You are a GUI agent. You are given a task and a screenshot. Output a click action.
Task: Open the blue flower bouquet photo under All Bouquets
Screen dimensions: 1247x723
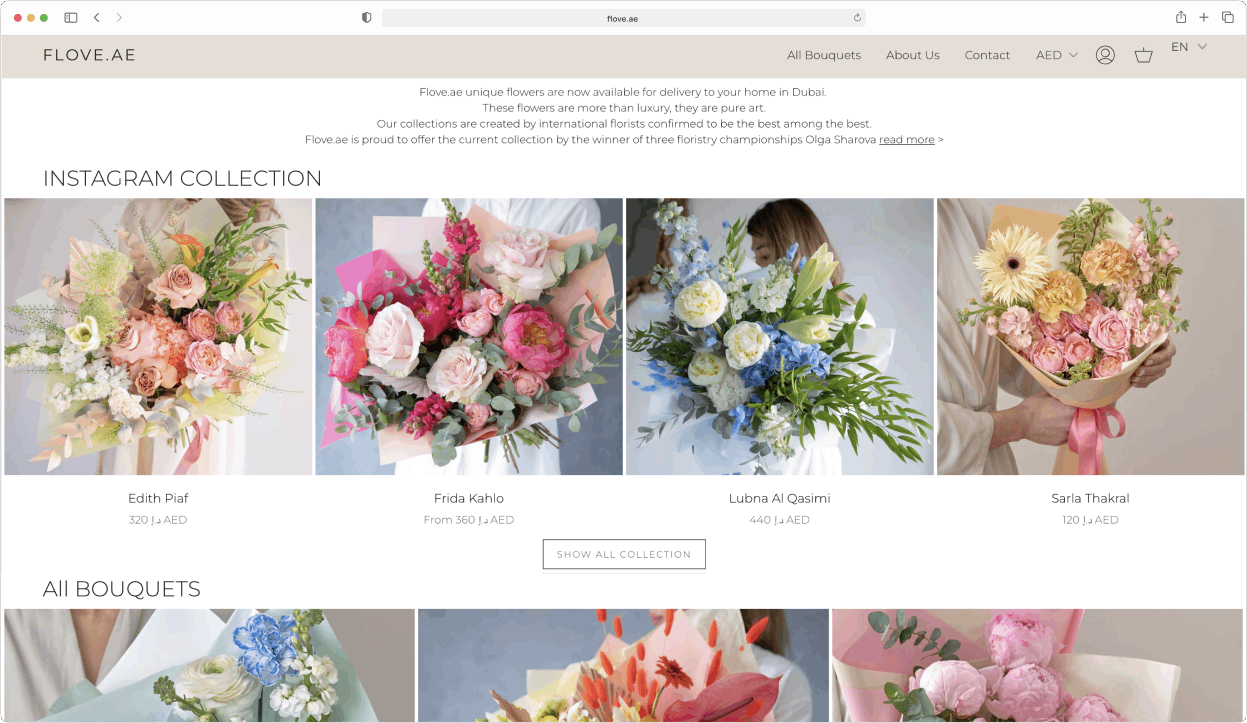209,665
